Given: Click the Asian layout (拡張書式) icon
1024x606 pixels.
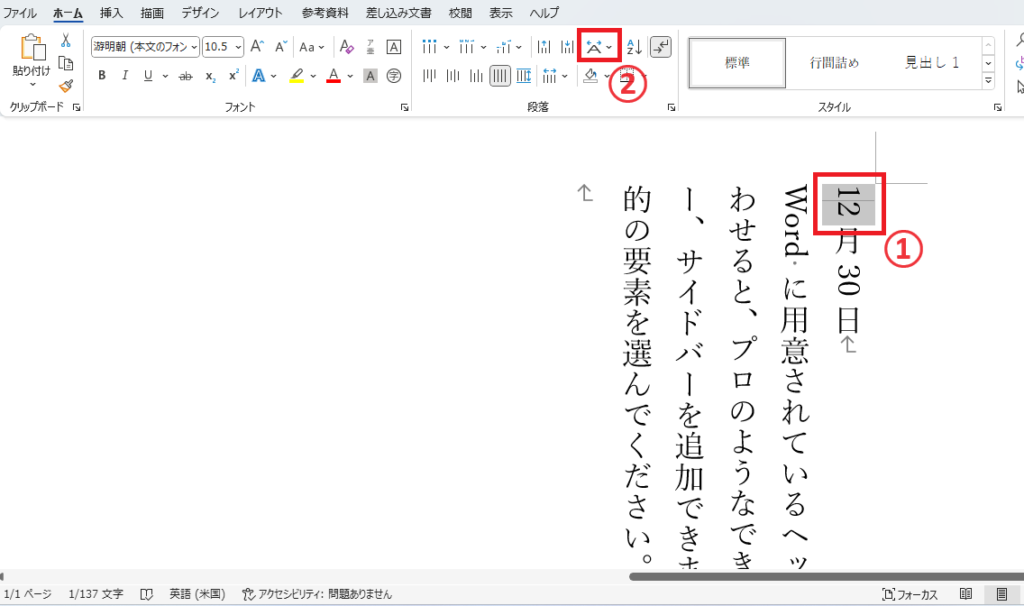Looking at the screenshot, I should point(594,46).
